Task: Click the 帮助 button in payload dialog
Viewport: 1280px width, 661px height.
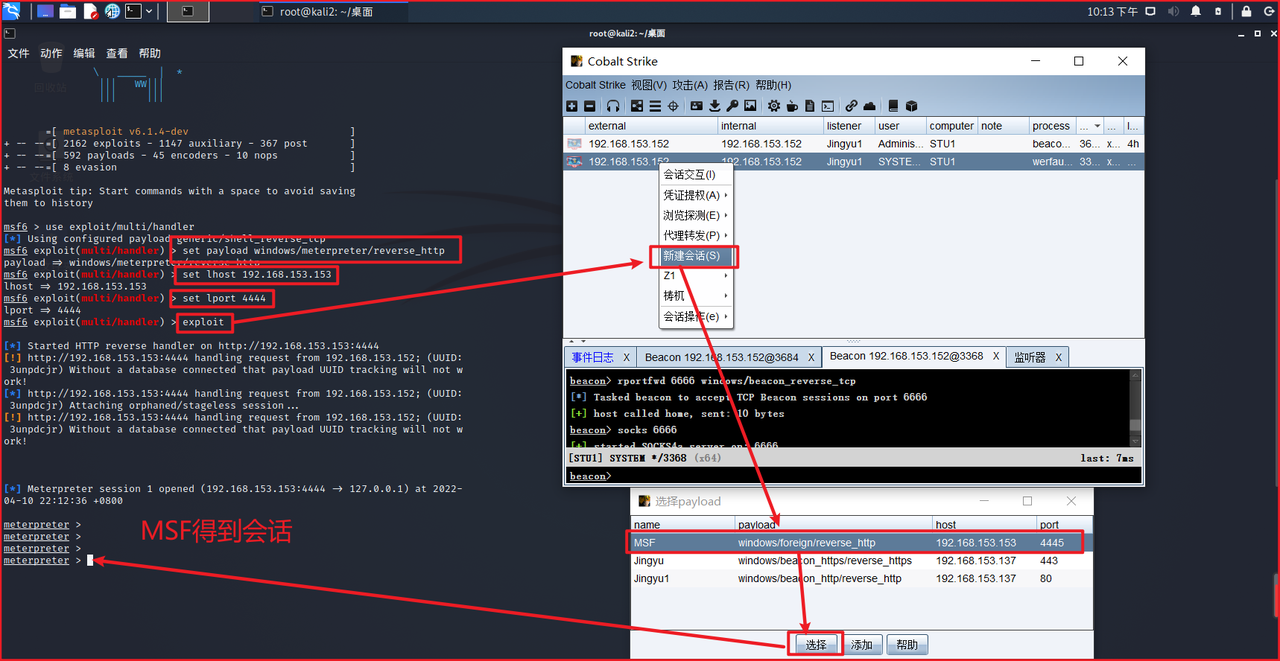Action: 906,645
